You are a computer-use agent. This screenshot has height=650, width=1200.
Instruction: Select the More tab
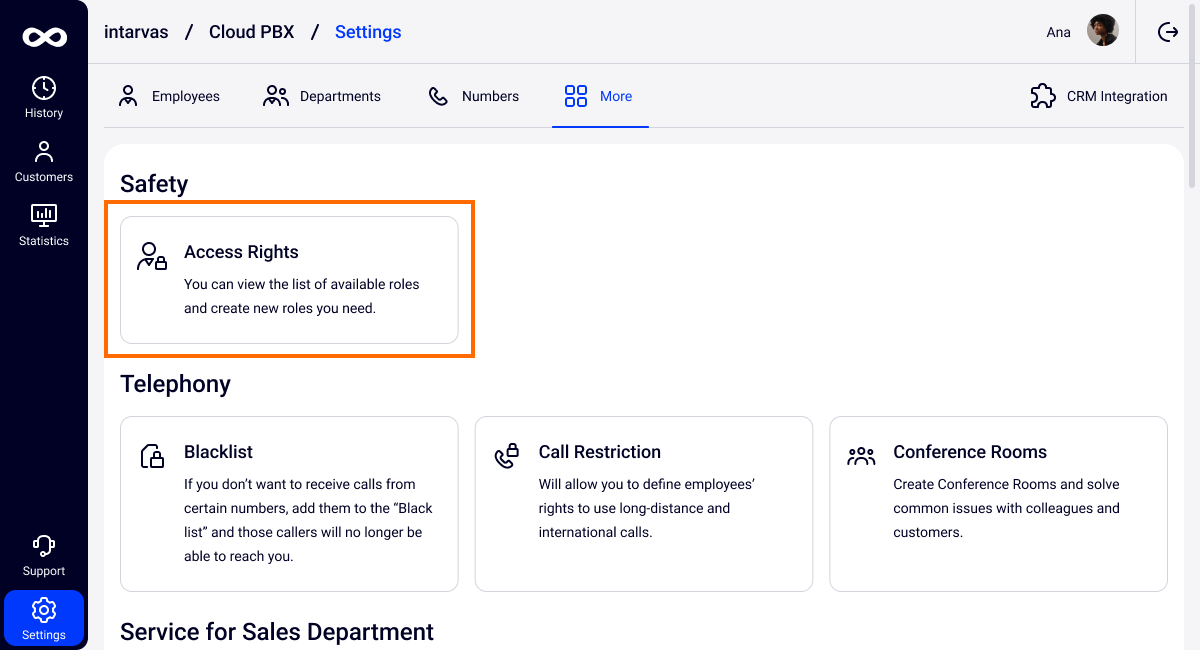(x=599, y=96)
